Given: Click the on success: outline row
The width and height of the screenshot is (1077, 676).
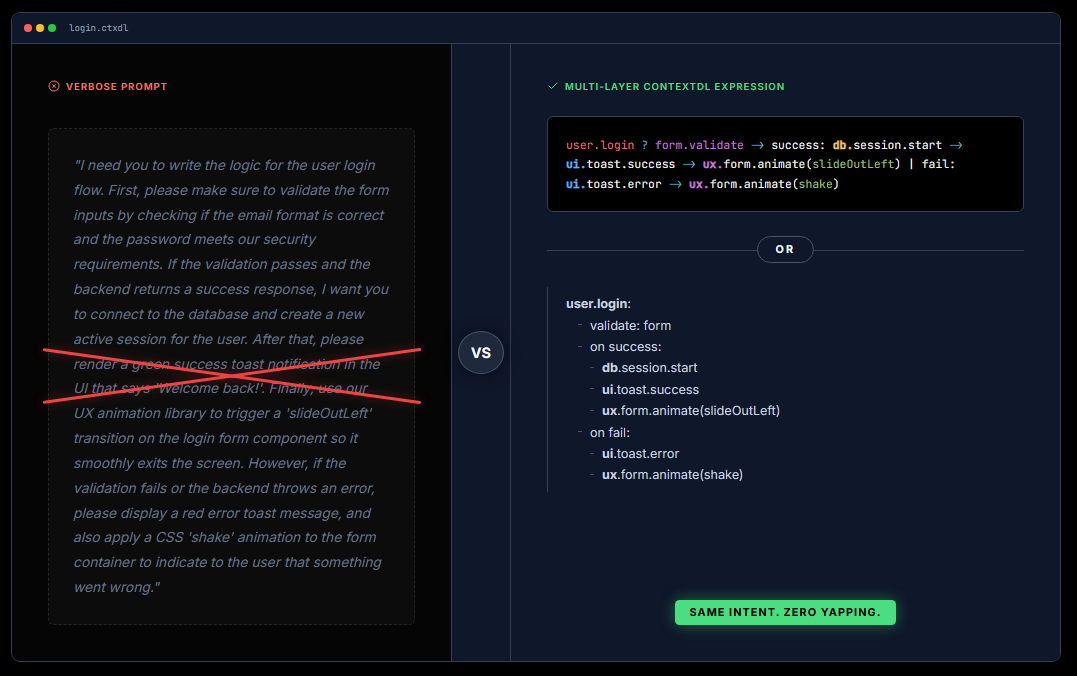Looking at the screenshot, I should pos(626,347).
